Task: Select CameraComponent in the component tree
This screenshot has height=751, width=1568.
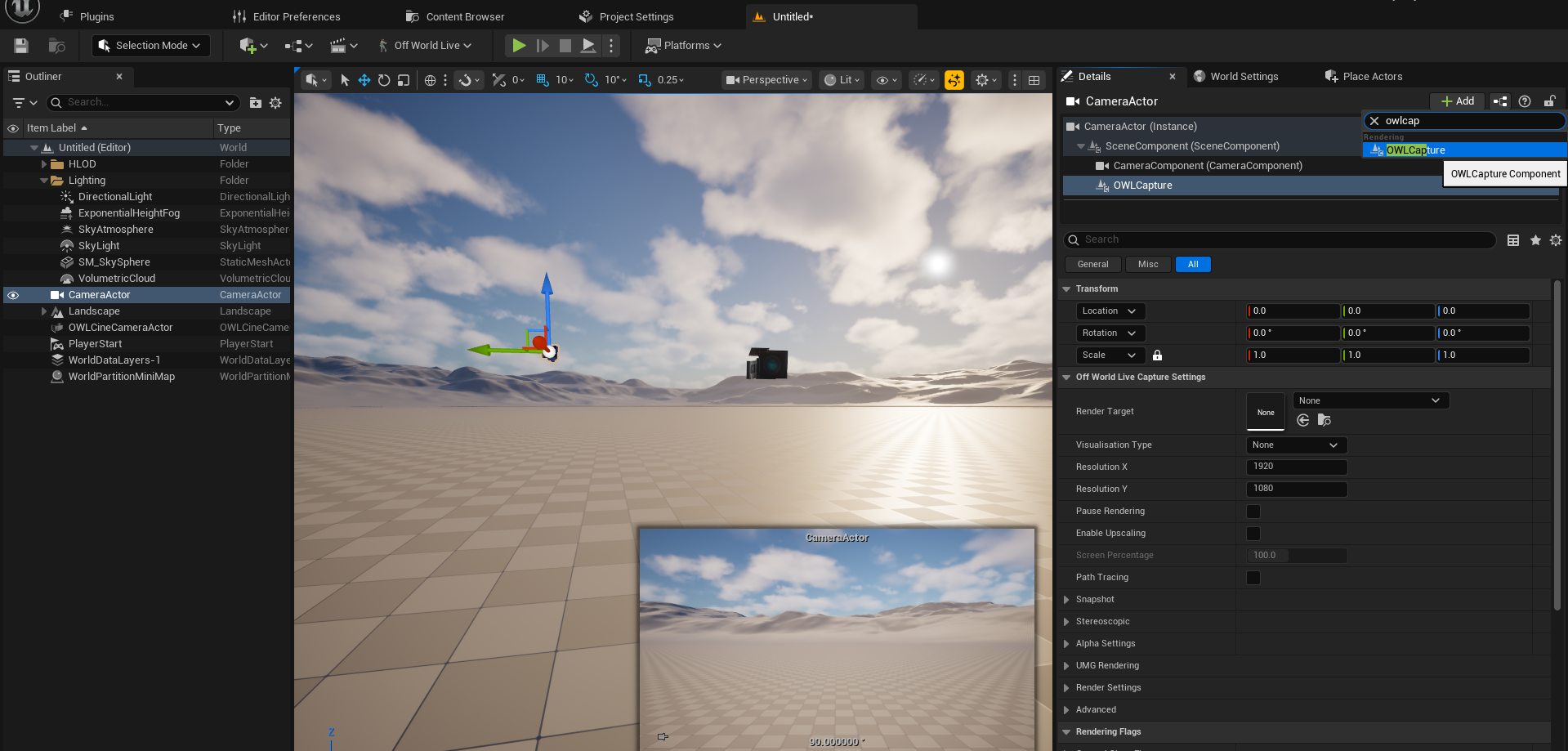Action: click(1207, 166)
